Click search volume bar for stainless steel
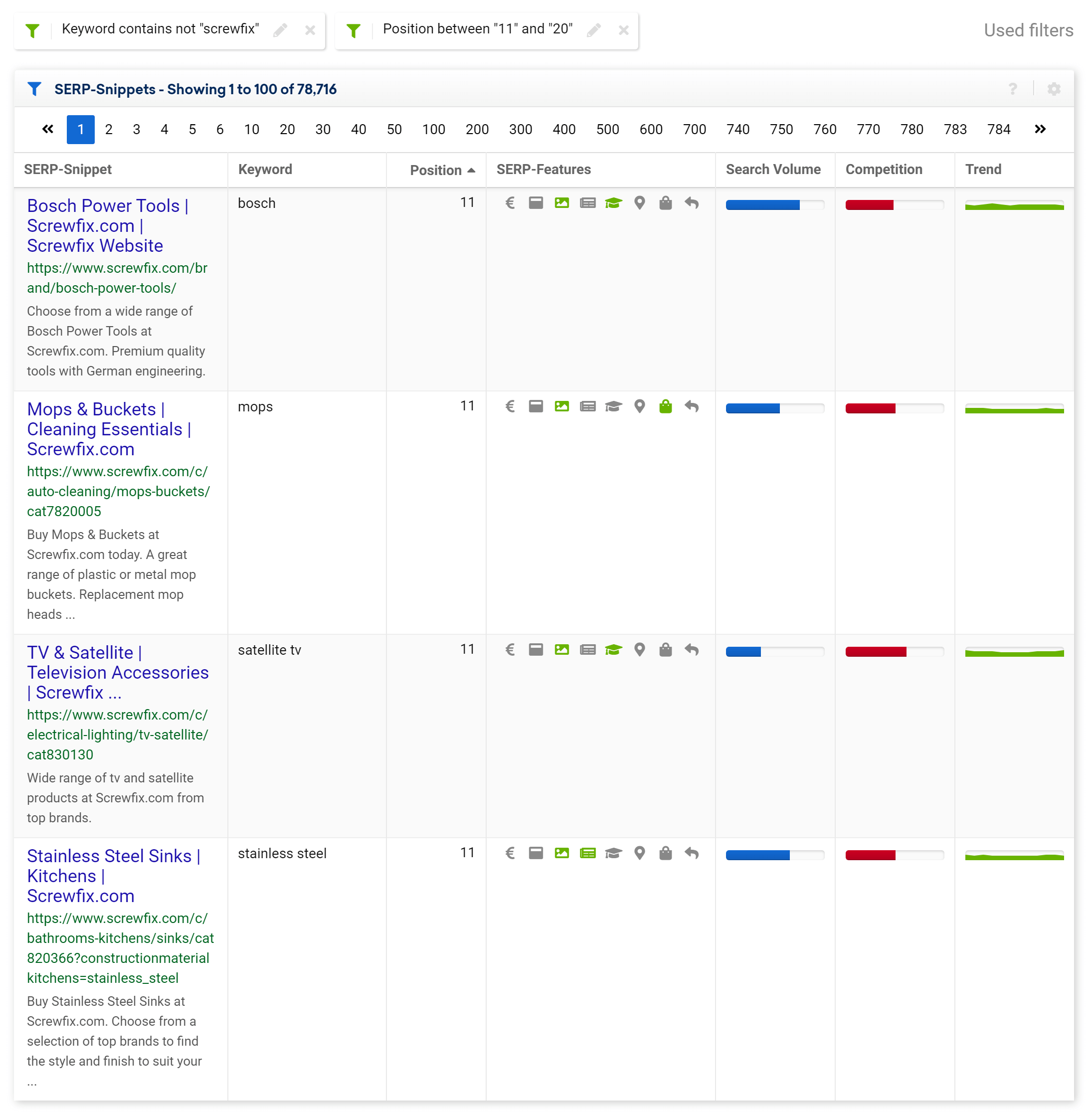1092x1112 pixels. tap(775, 855)
